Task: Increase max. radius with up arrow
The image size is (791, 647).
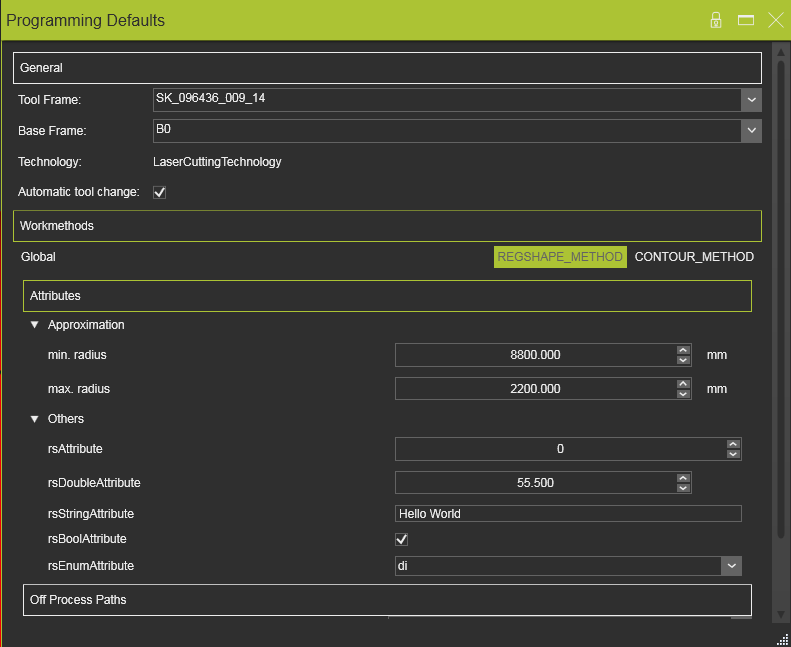Action: 683,382
